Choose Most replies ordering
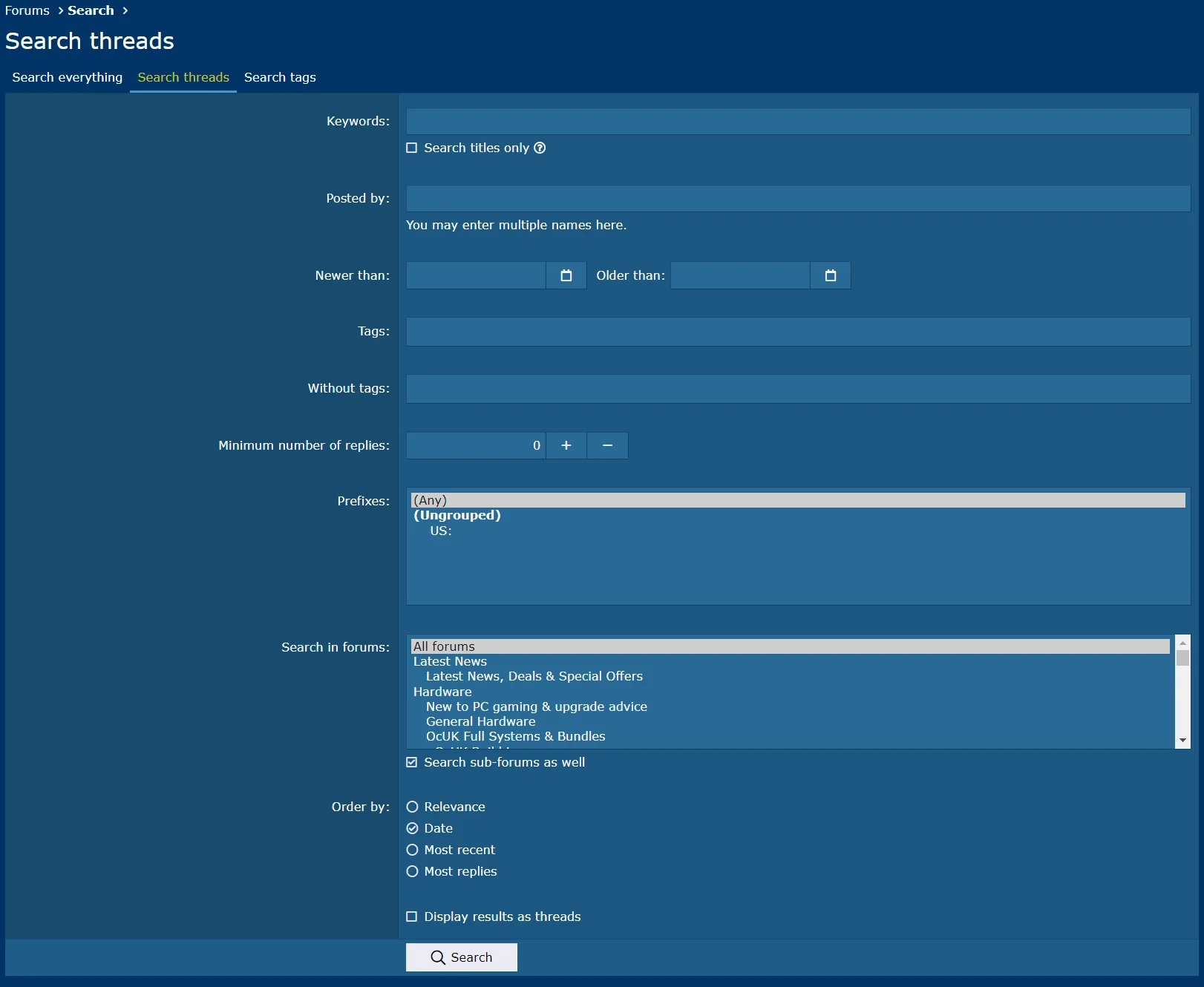This screenshot has width=1204, height=987. pyautogui.click(x=413, y=871)
